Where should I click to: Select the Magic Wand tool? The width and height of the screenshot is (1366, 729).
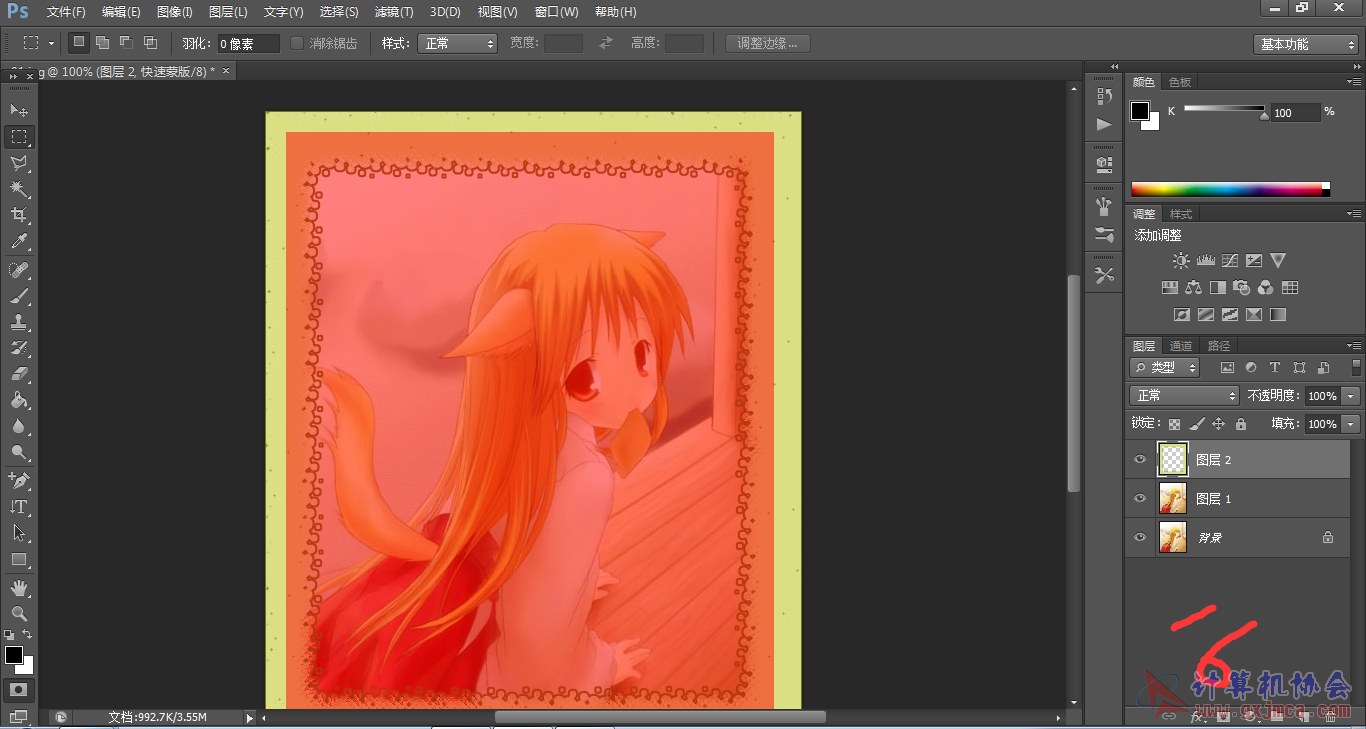(19, 189)
